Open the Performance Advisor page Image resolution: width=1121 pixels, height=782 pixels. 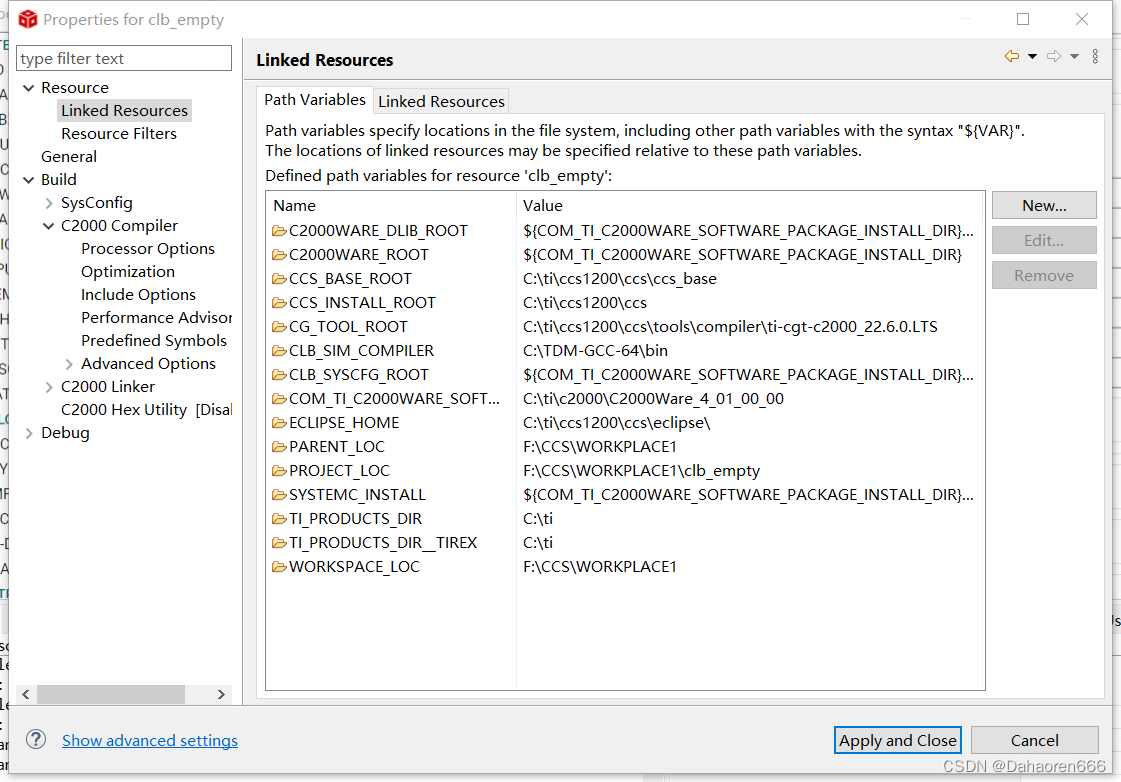157,317
